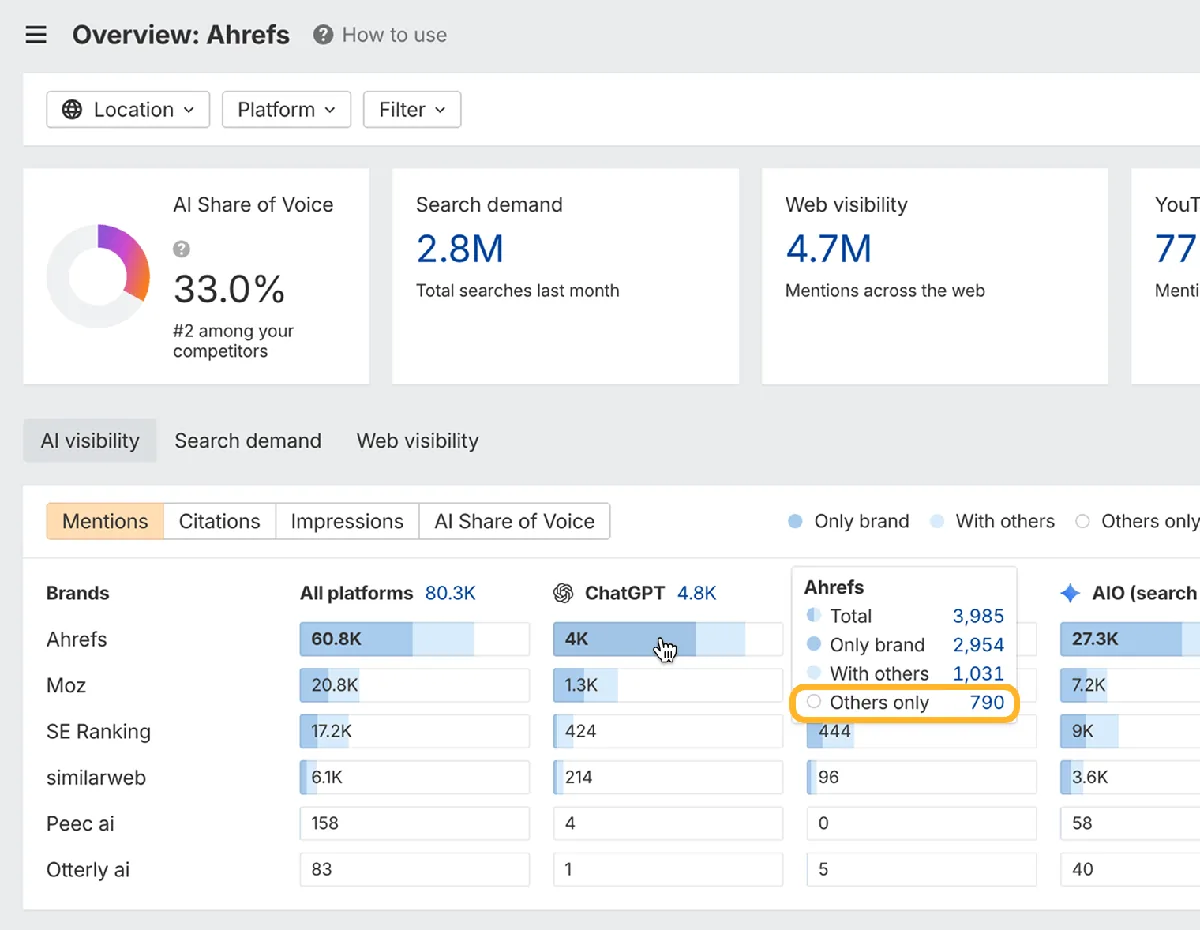
Task: Switch to the Web visibility tab
Action: click(x=418, y=441)
